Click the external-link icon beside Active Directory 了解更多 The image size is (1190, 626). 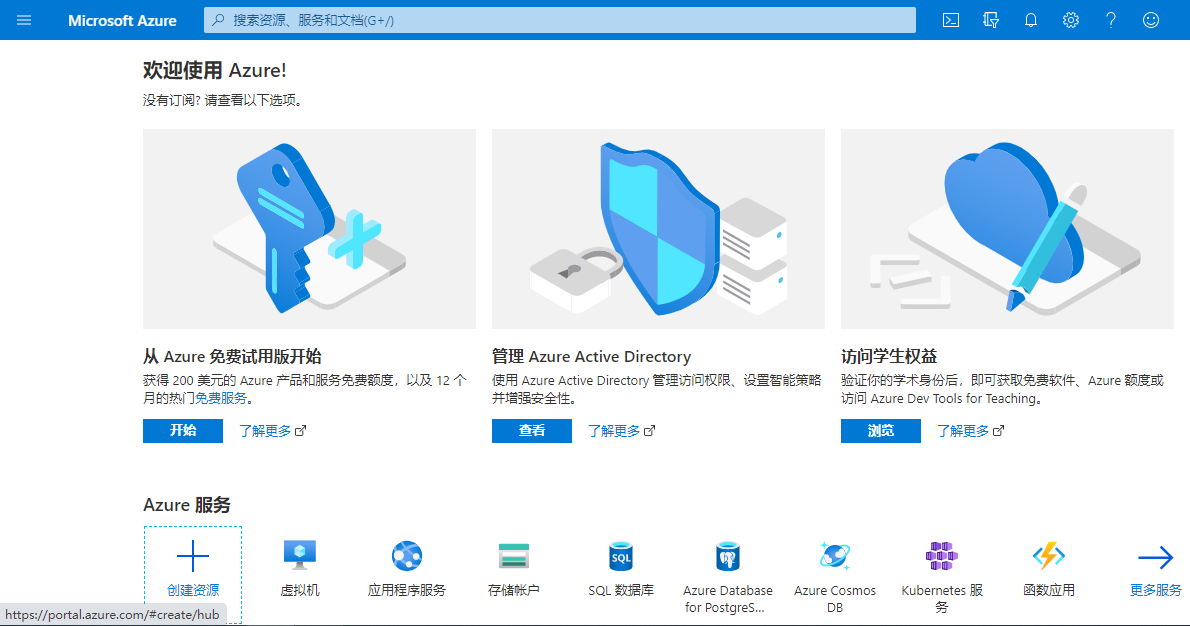pyautogui.click(x=650, y=431)
